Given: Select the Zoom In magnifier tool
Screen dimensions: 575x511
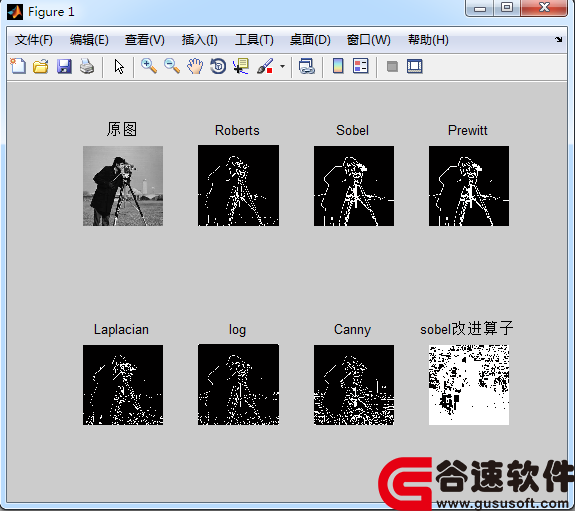Looking at the screenshot, I should click(149, 66).
